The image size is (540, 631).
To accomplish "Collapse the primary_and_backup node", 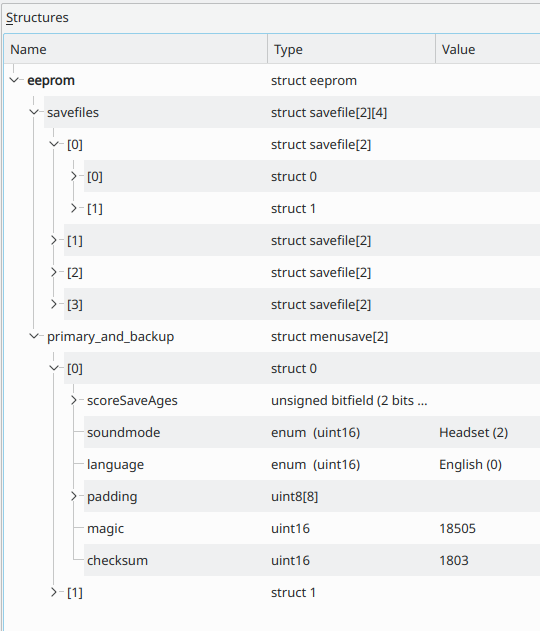I will 34,336.
